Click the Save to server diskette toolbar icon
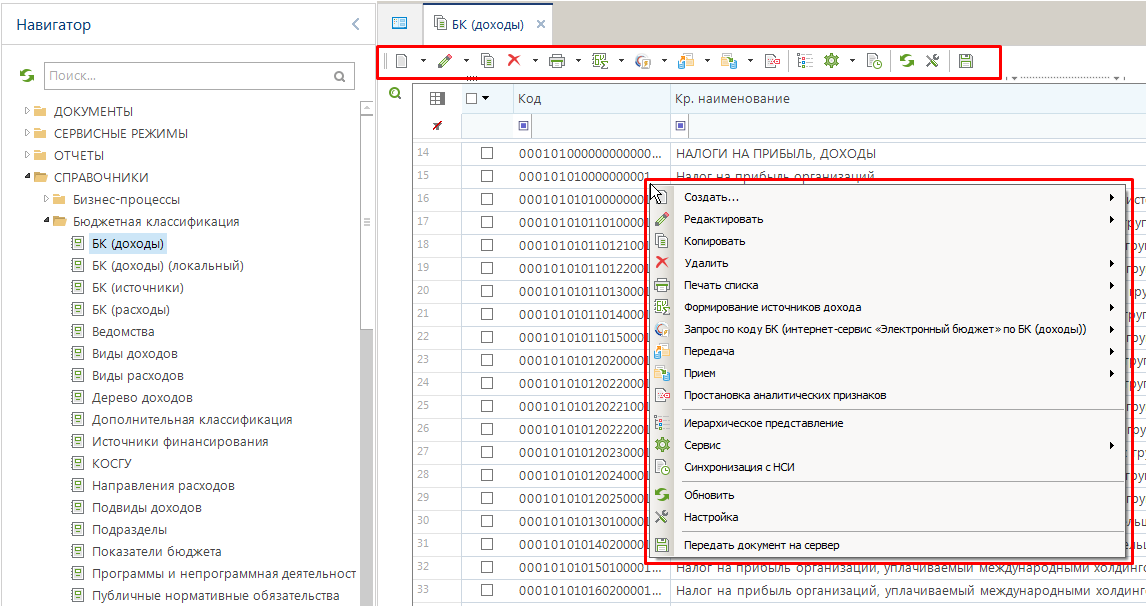The height and width of the screenshot is (606, 1146). tap(965, 61)
